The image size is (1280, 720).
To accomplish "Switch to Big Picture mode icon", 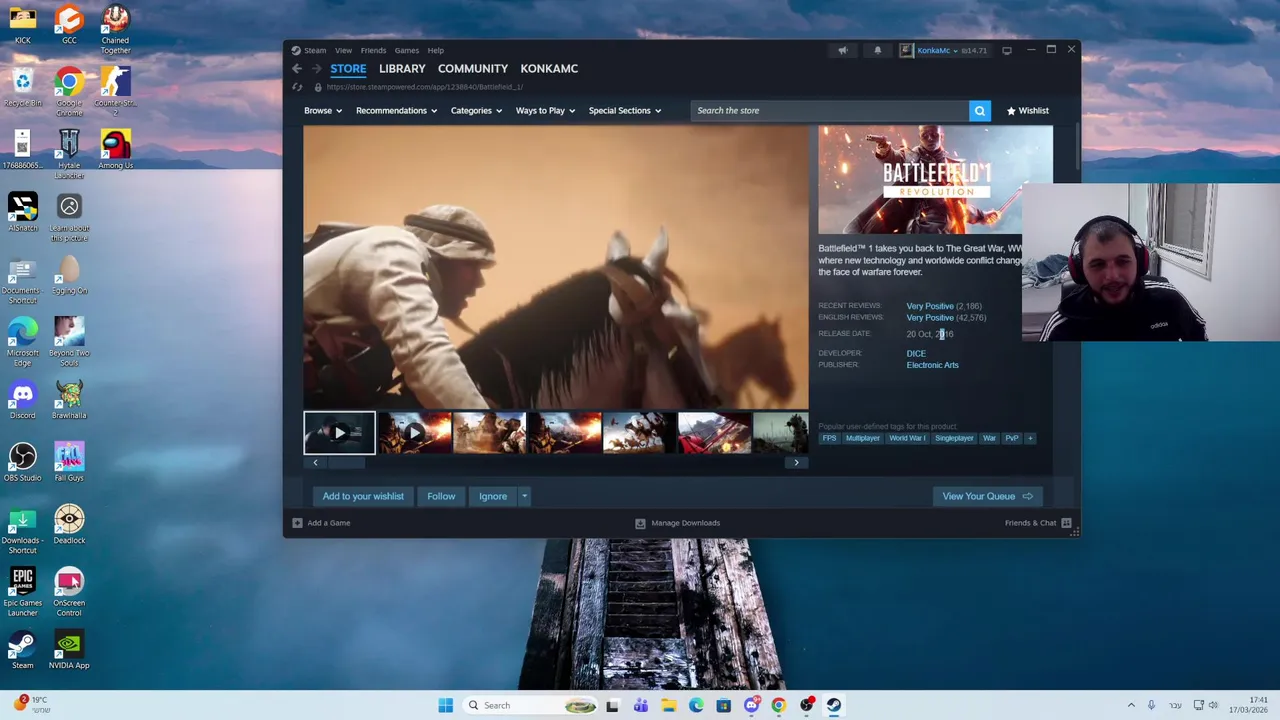I will coord(1007,50).
